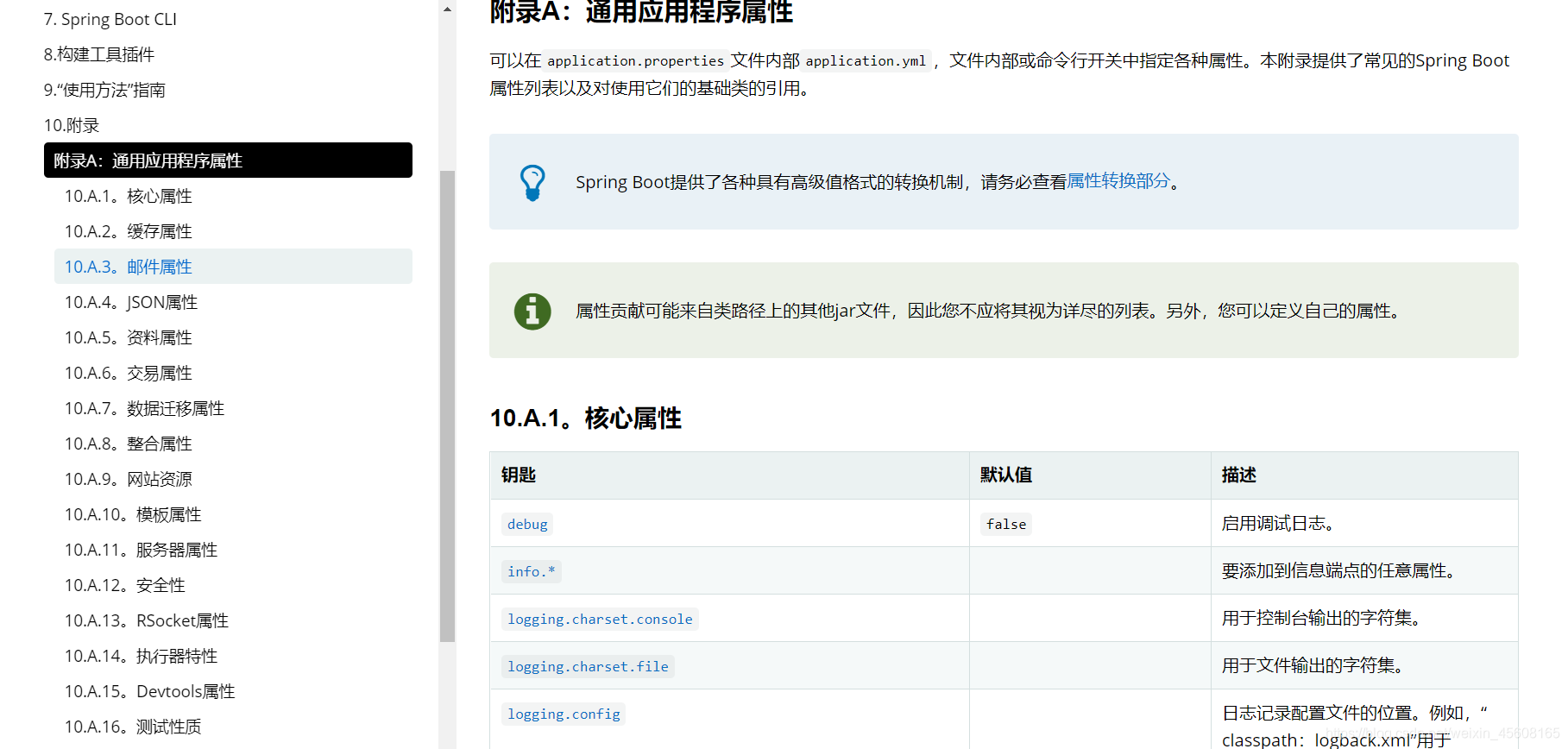Click the description 启用调试日志。
Screen dimensions: 1568x749
1281,524
